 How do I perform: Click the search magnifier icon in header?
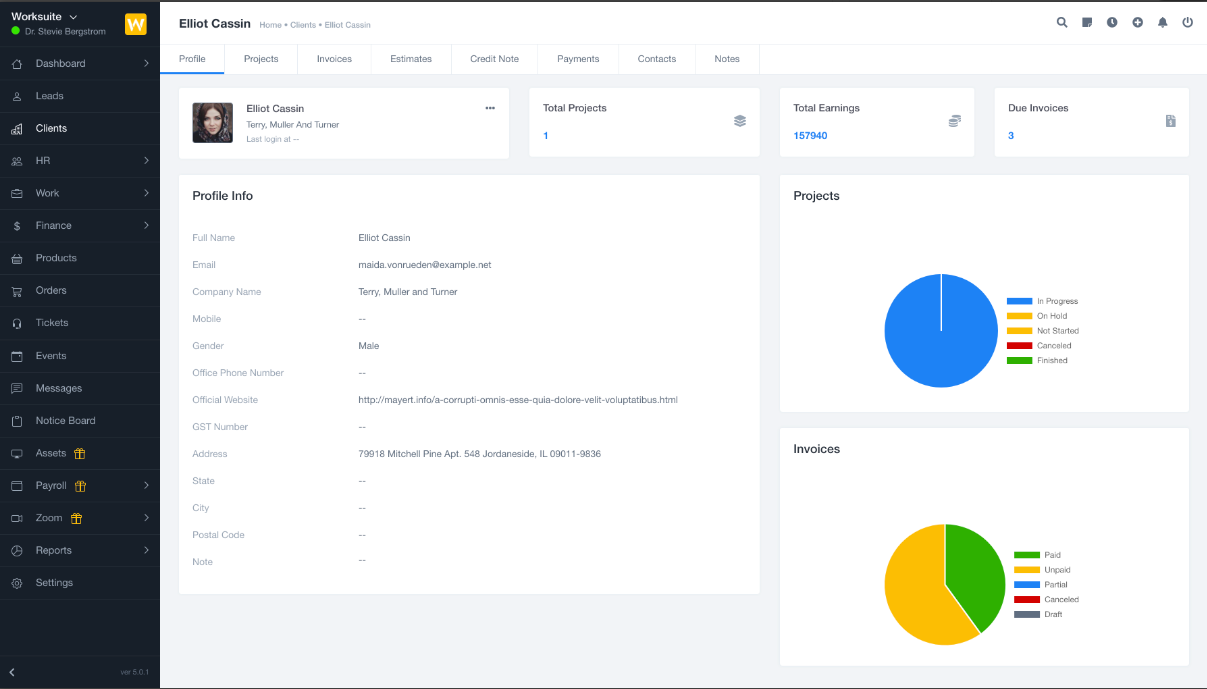(x=1062, y=22)
